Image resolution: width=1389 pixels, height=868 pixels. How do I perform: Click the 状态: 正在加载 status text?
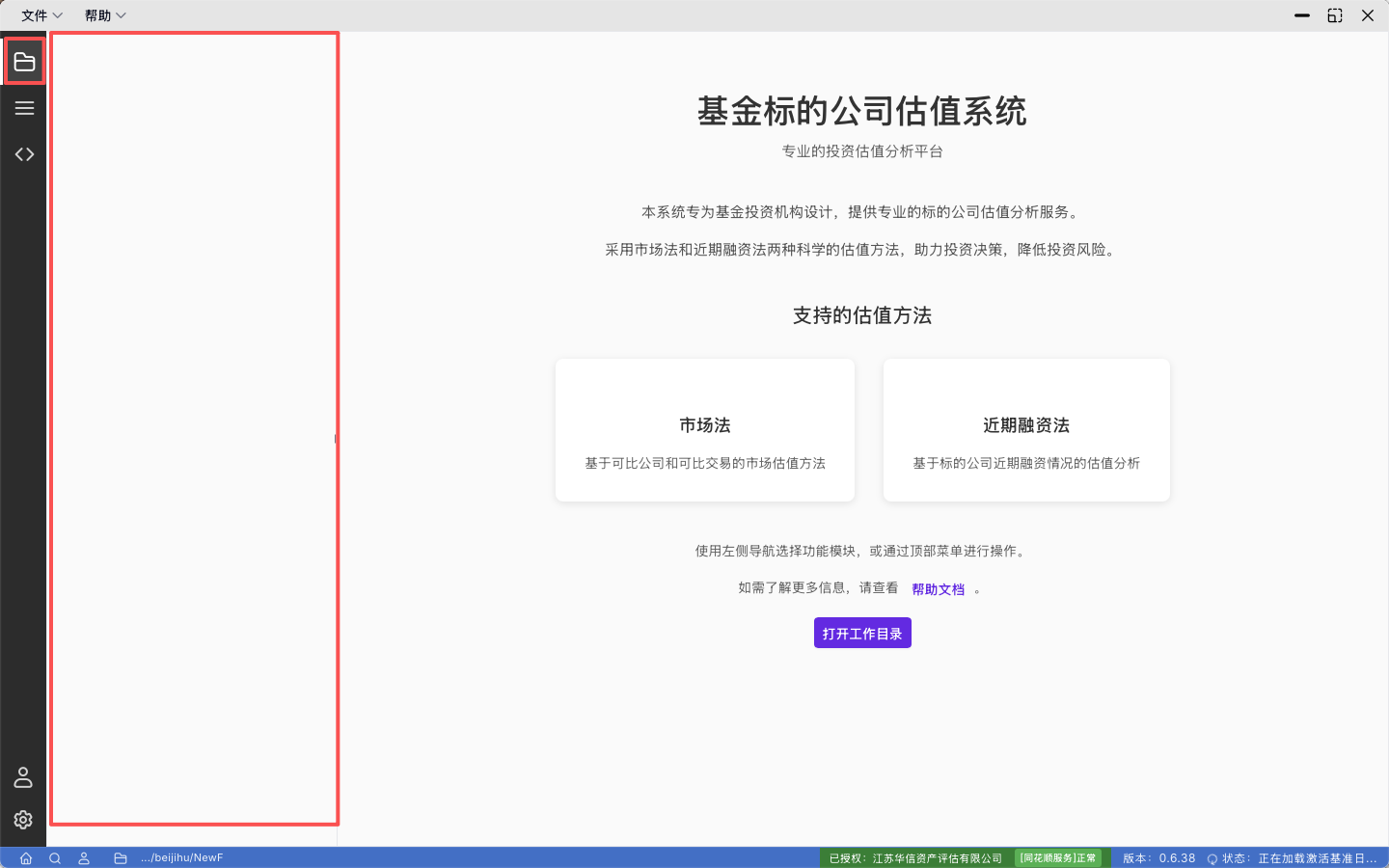click(1299, 858)
